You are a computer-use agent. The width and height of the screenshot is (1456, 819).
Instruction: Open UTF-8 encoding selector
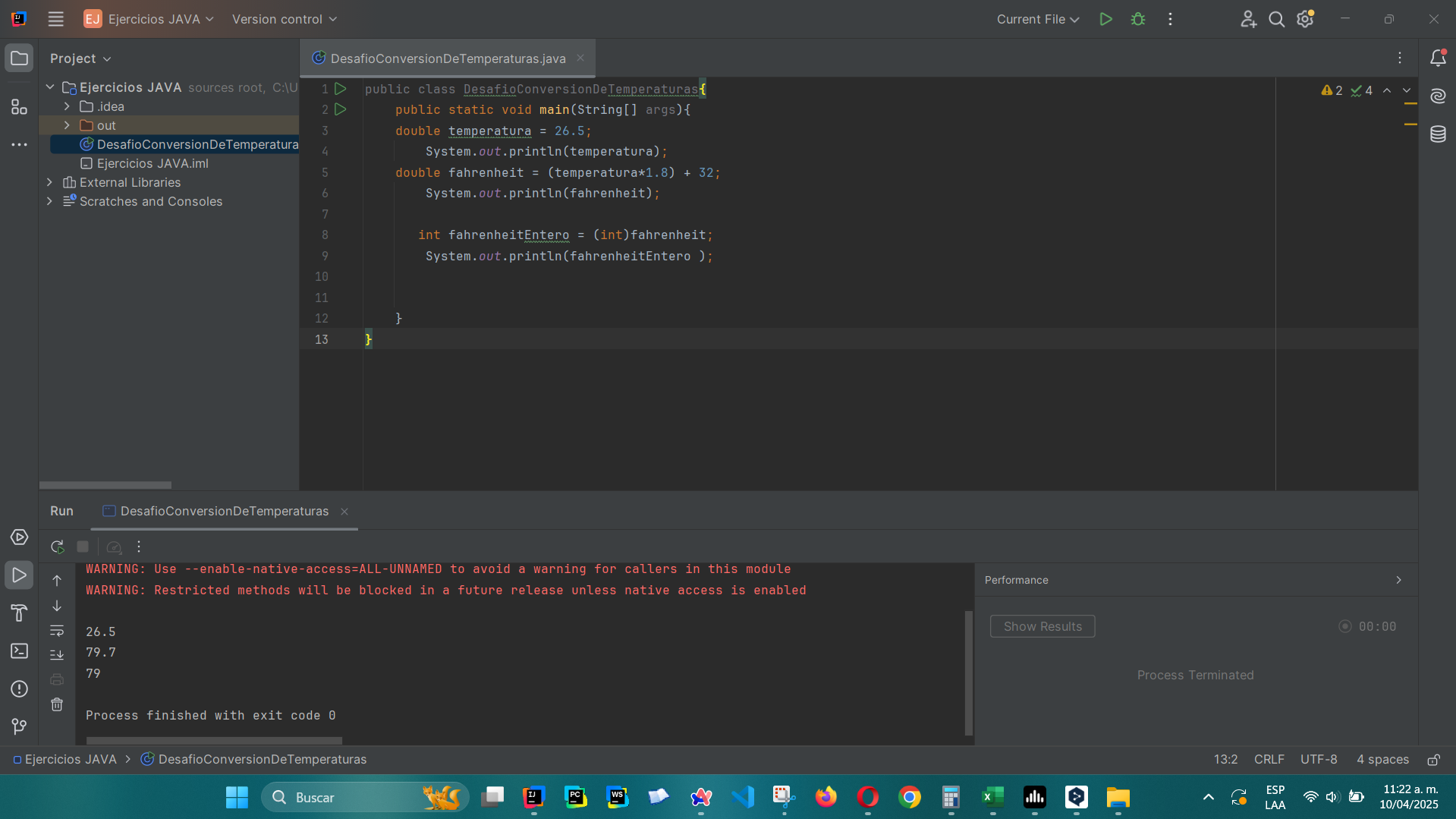(1319, 759)
